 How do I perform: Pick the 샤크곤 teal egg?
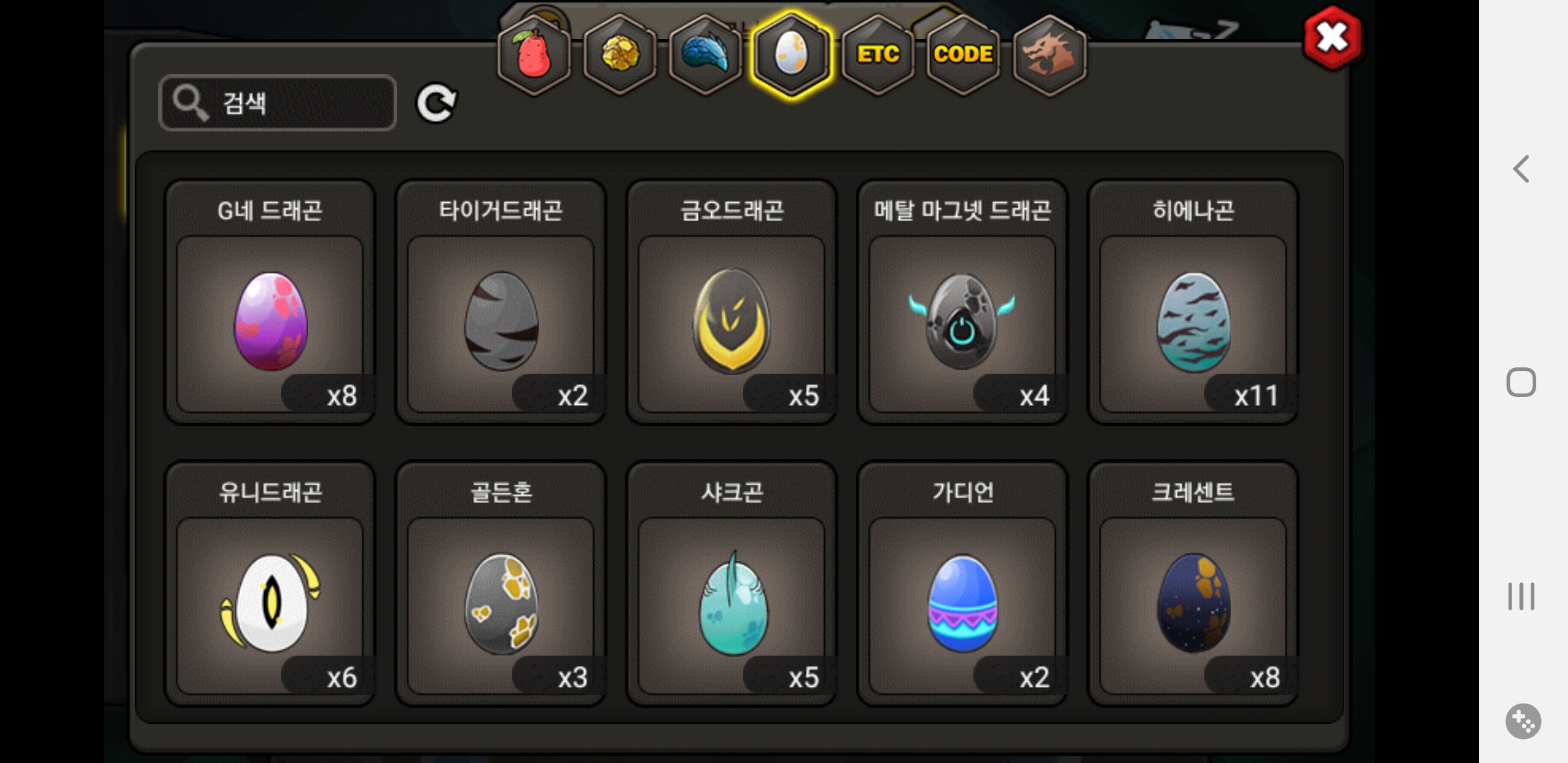(732, 584)
